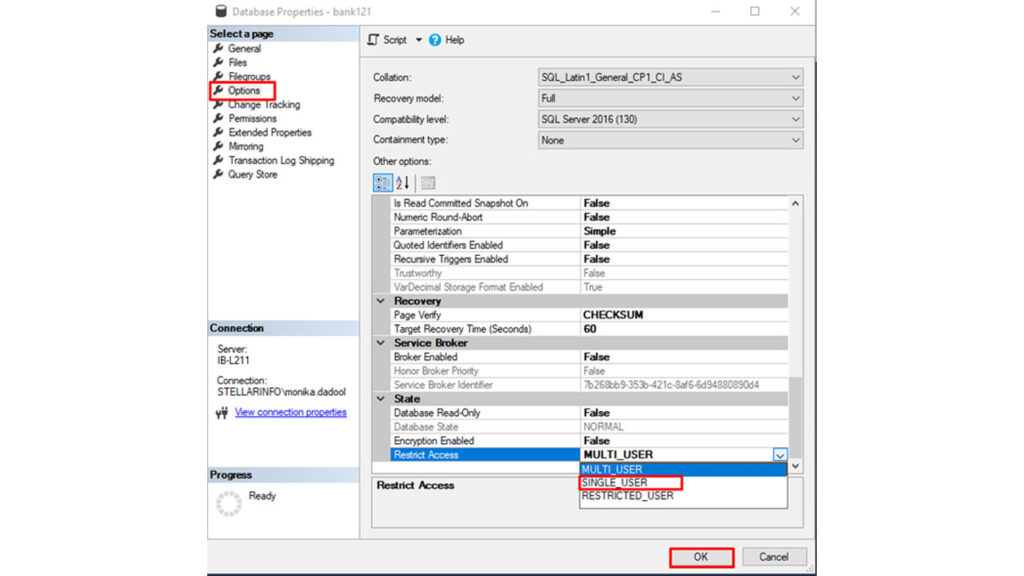
Task: Select the Parameterization row
Action: click(590, 231)
